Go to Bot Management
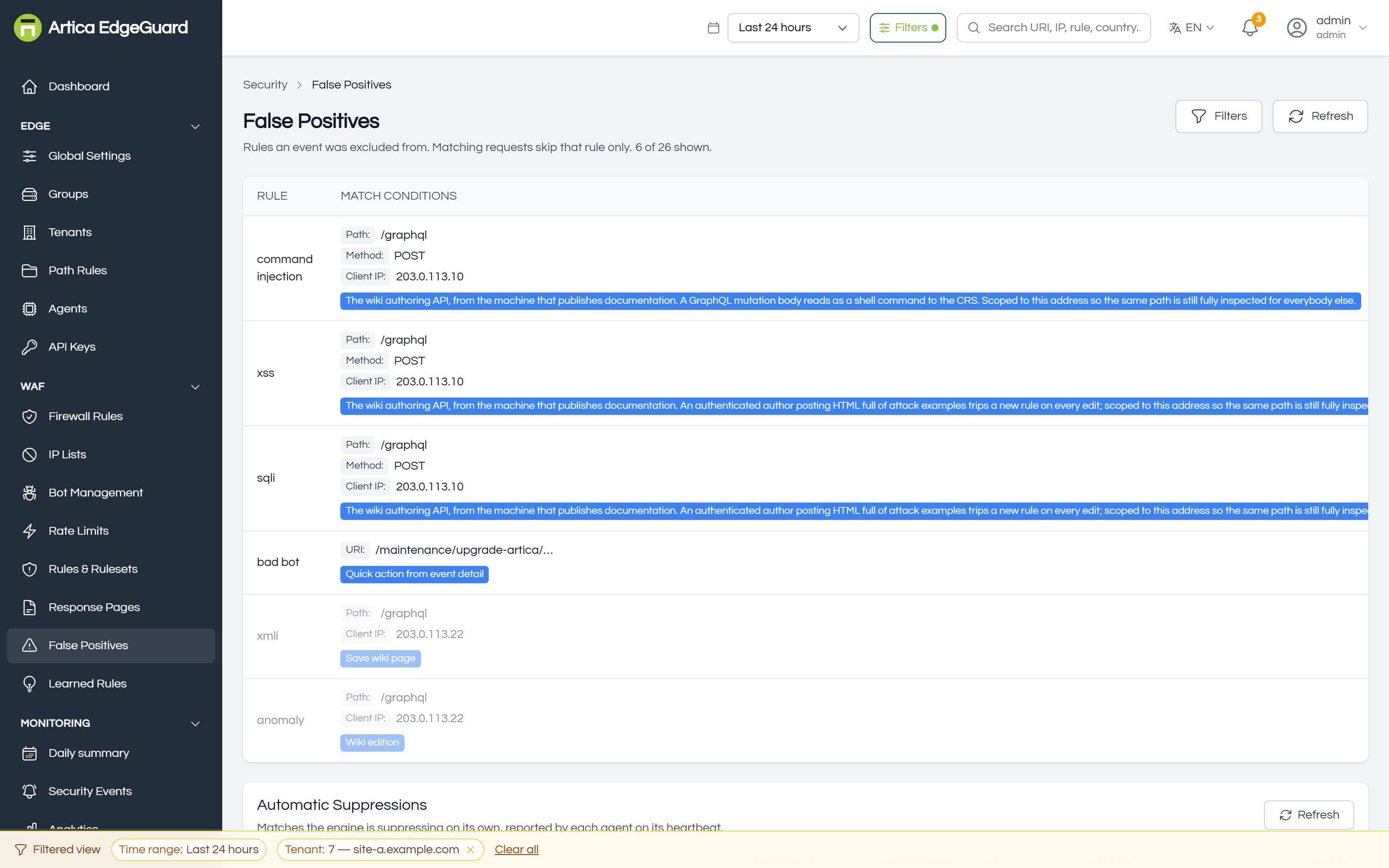Image resolution: width=1389 pixels, height=868 pixels. tap(111, 493)
